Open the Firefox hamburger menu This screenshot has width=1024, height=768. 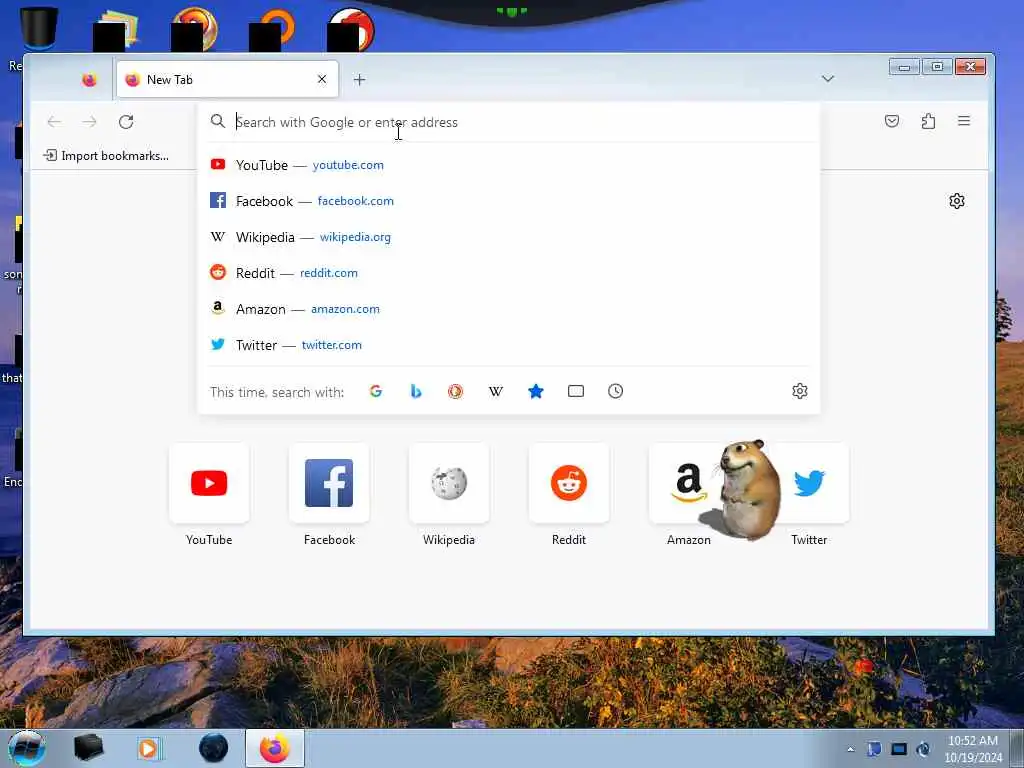point(964,121)
